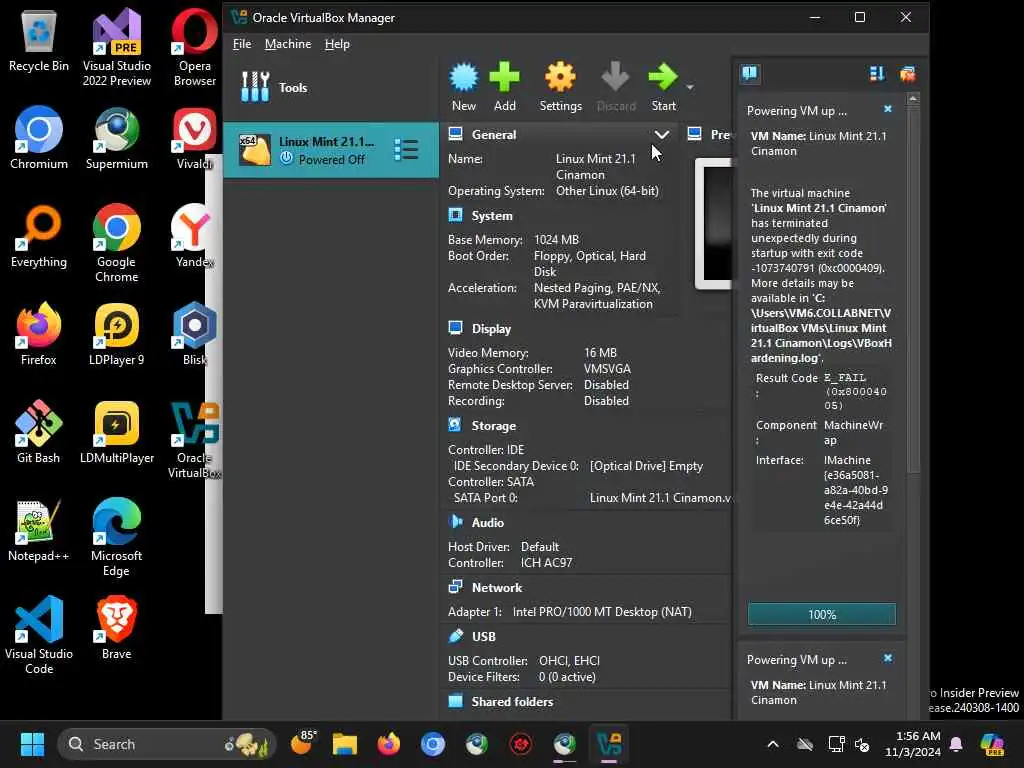Image resolution: width=1024 pixels, height=768 pixels.
Task: Click the Display section header
Action: (491, 328)
